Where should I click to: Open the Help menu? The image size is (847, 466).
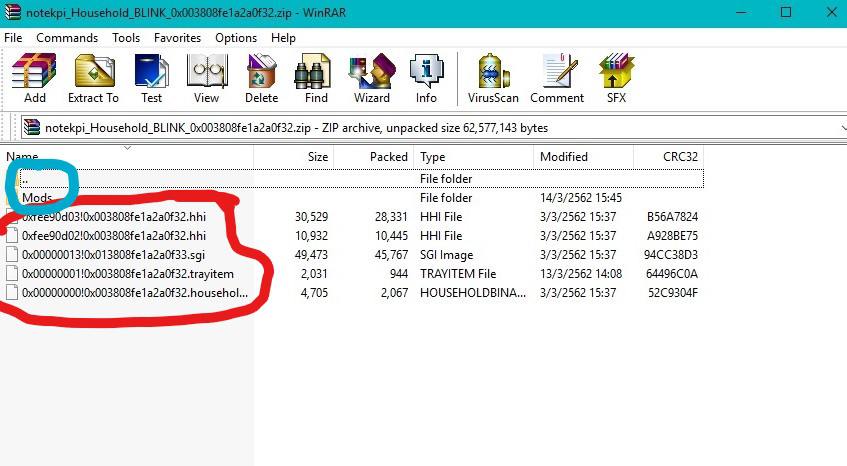[283, 38]
